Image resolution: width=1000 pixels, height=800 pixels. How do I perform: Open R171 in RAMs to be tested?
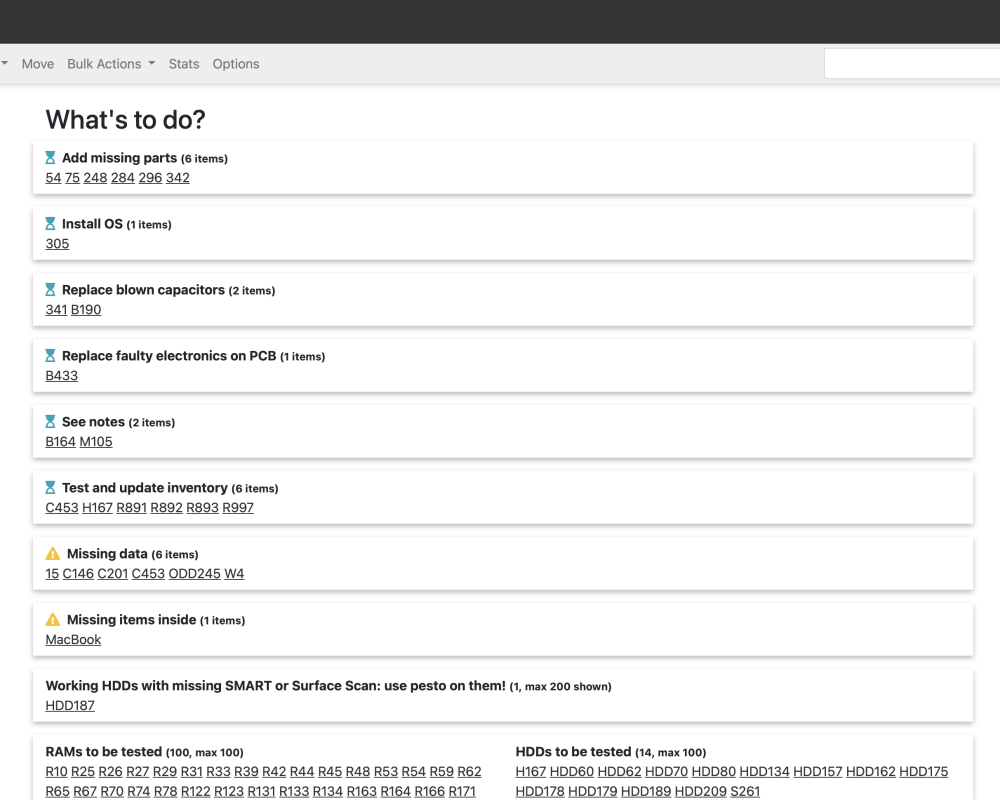(x=462, y=792)
